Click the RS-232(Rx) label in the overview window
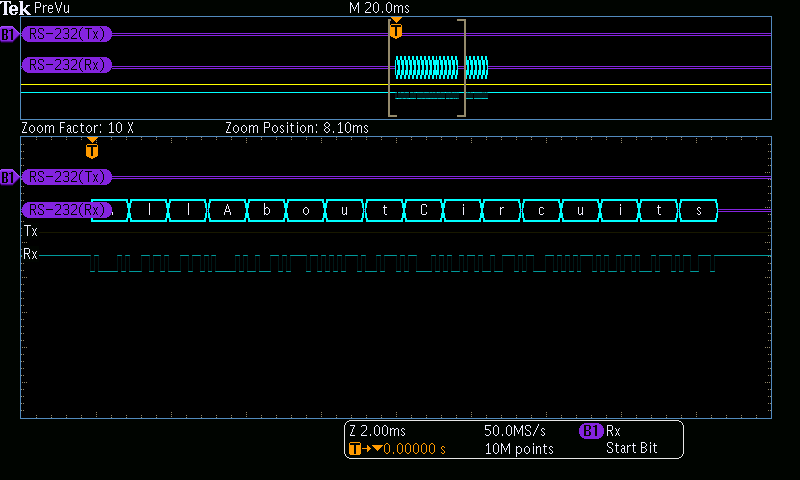800x480 pixels. [x=67, y=65]
